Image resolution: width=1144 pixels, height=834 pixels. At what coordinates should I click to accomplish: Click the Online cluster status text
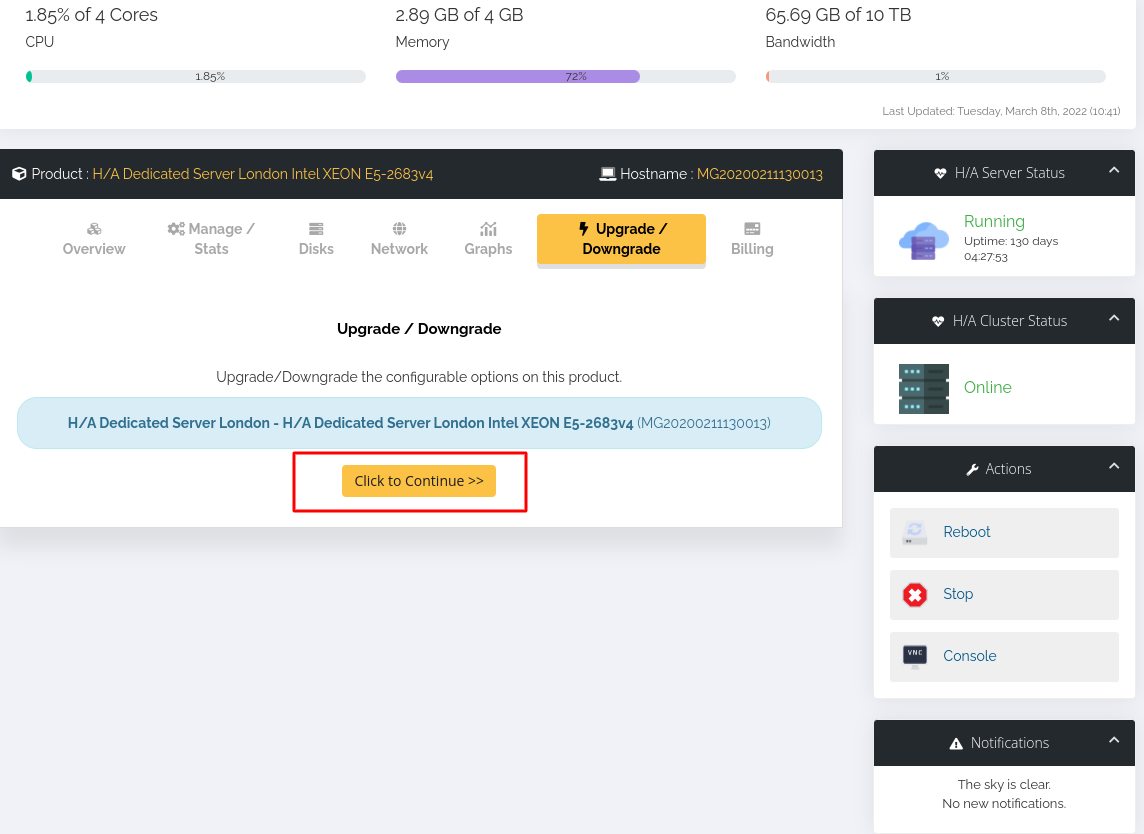987,387
